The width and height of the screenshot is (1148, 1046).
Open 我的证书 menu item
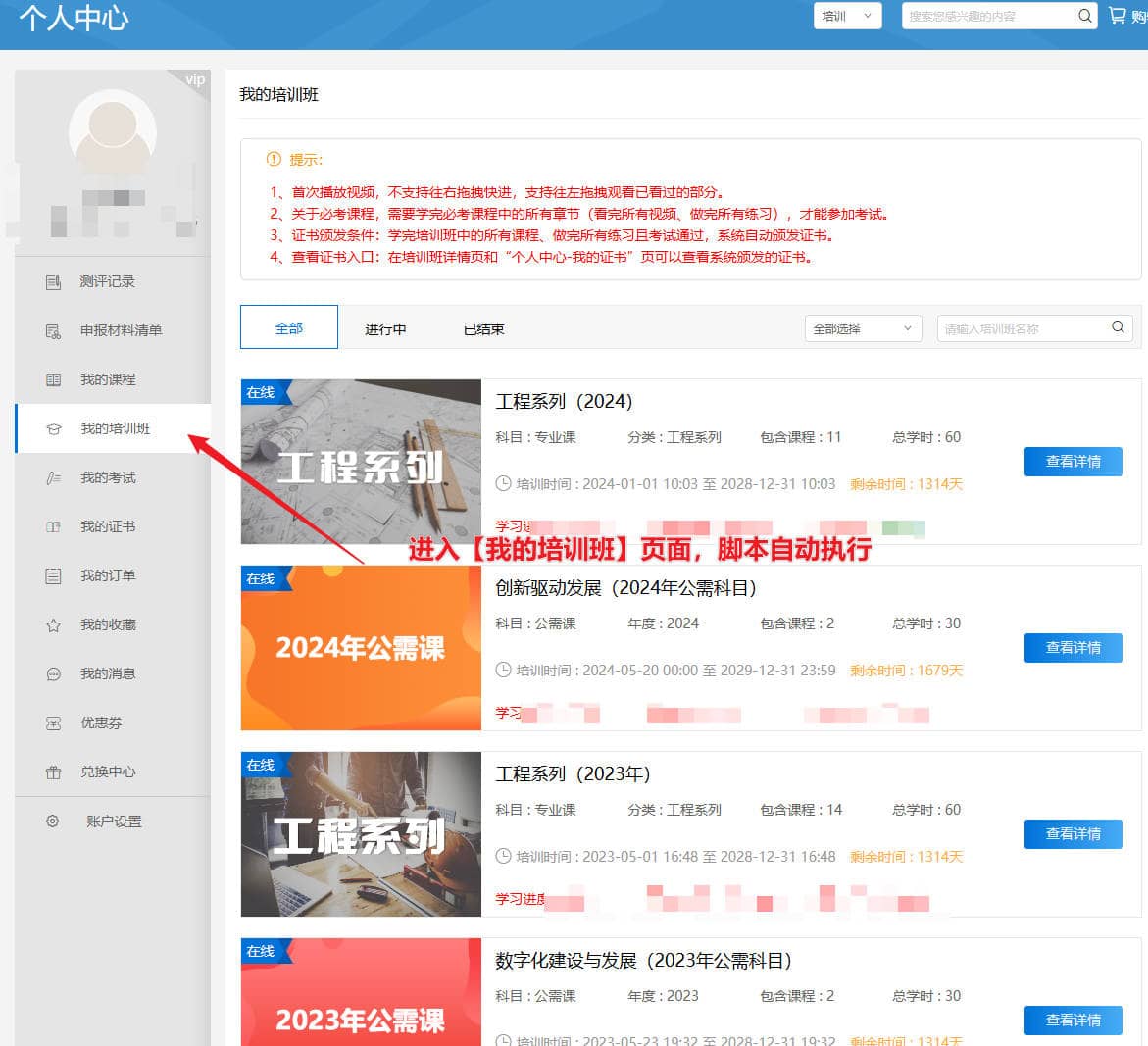(113, 527)
